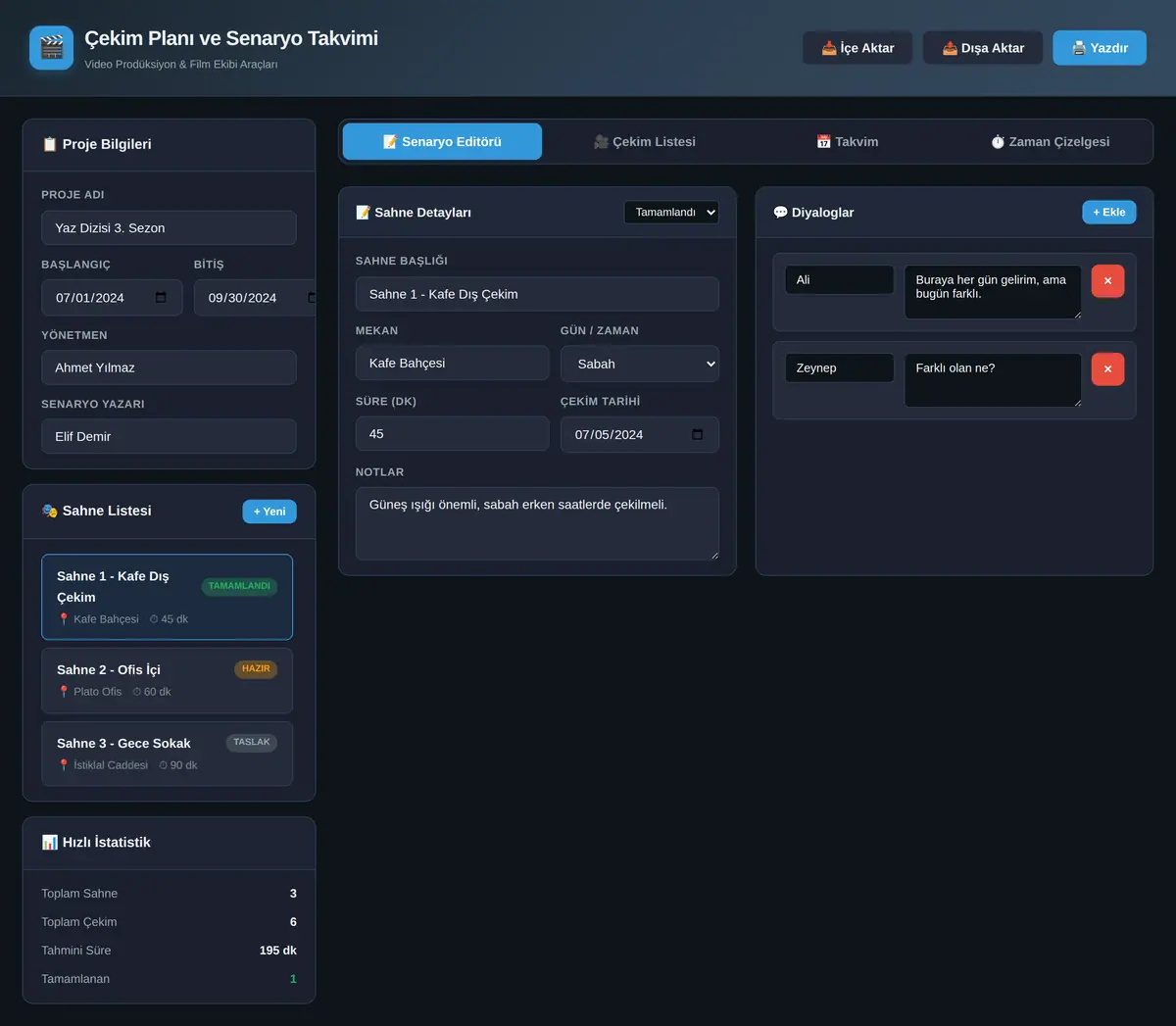
Task: Click the İçe Aktar button
Action: point(857,48)
